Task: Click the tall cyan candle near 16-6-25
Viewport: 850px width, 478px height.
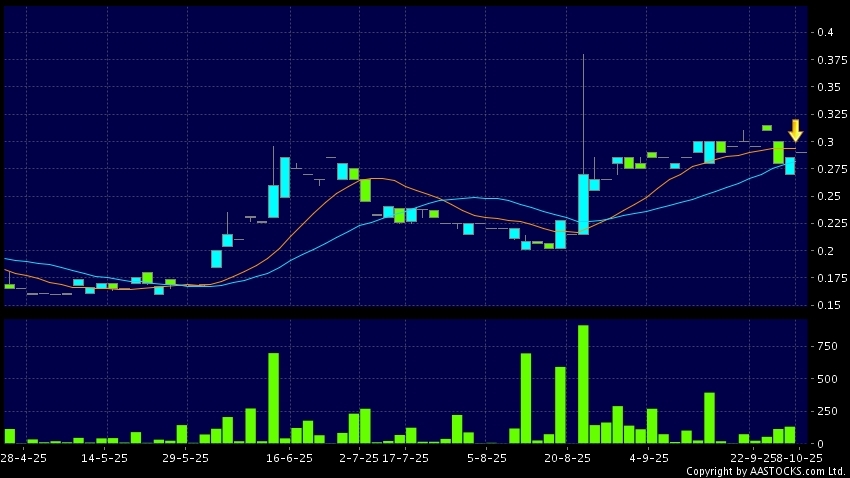Action: 285,177
